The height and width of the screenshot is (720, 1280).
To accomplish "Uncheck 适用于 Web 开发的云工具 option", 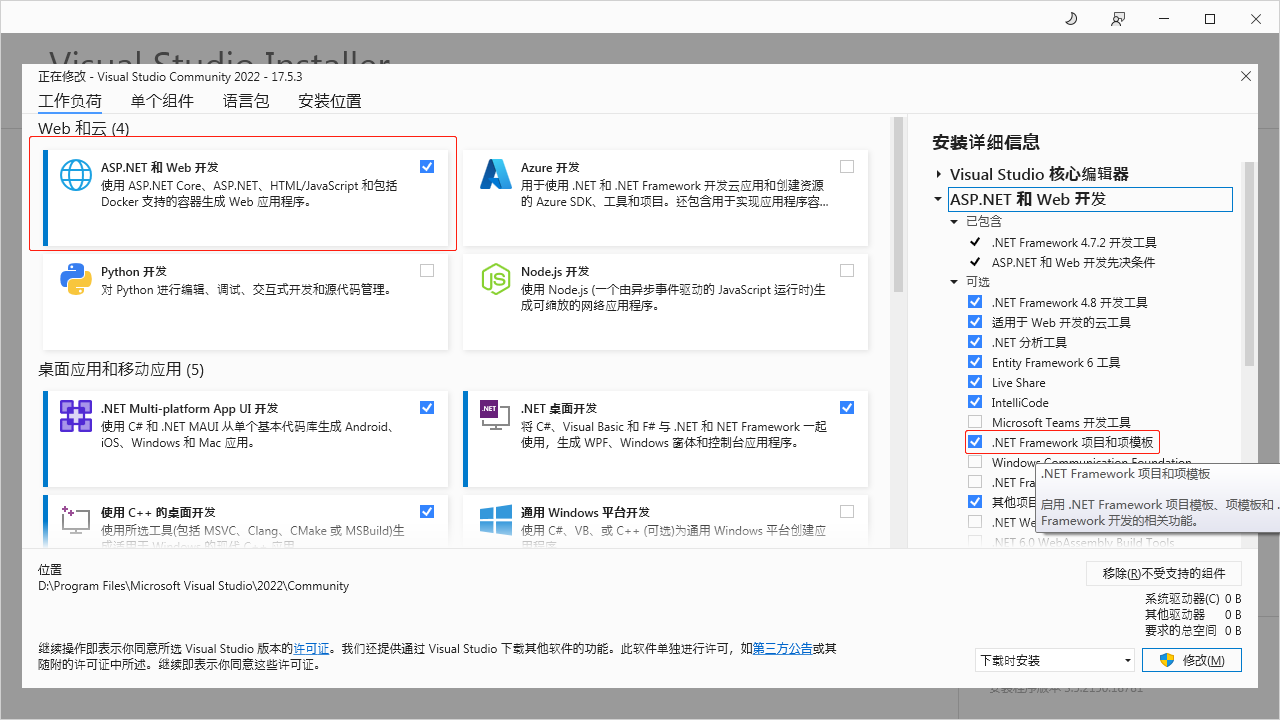I will [975, 322].
